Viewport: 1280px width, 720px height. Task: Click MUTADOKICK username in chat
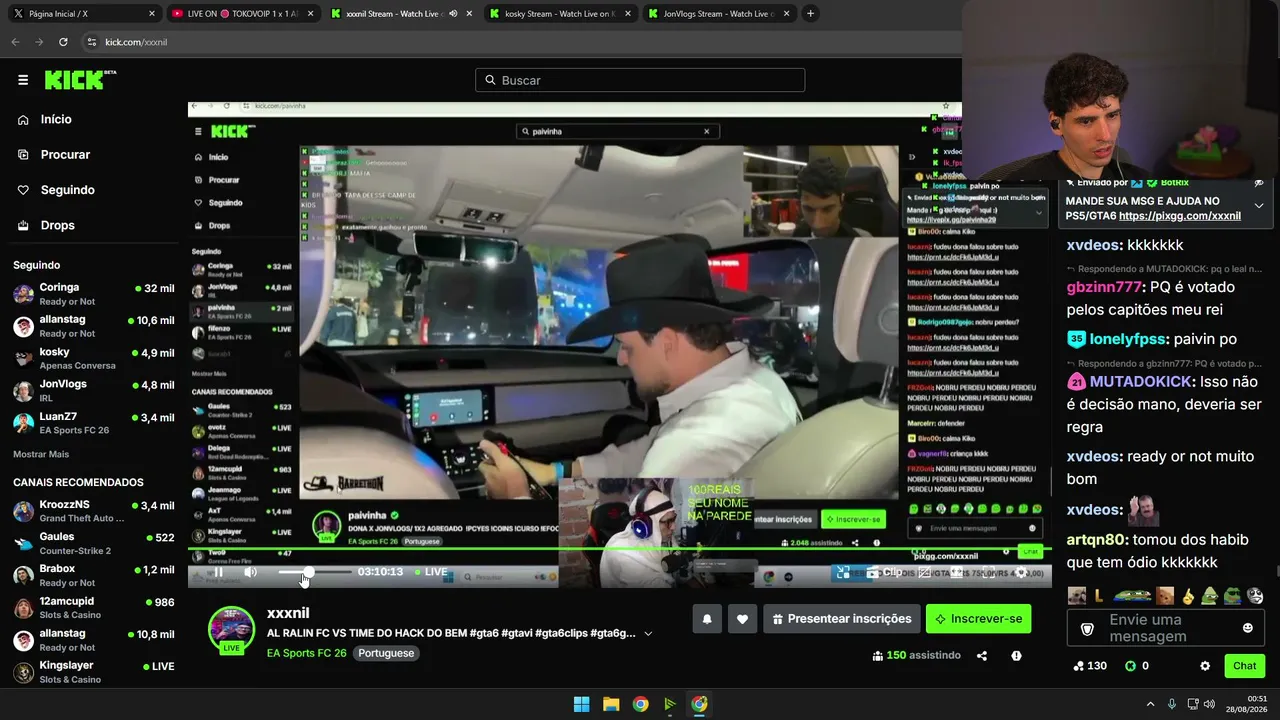coord(1140,382)
